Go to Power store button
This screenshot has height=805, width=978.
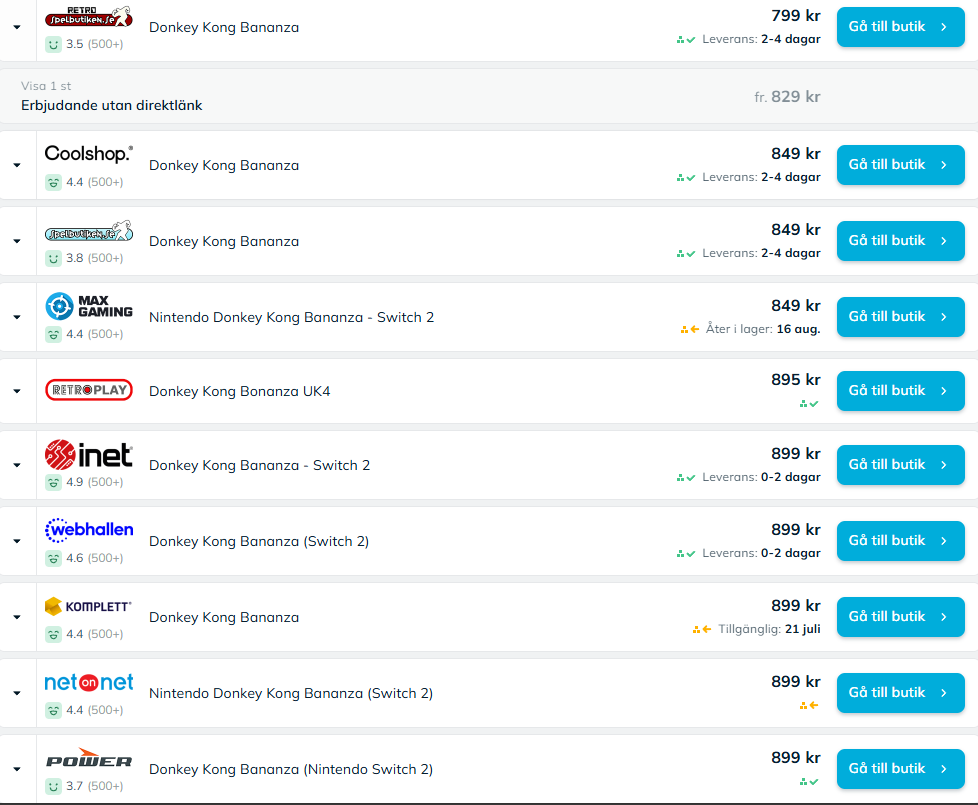click(901, 769)
